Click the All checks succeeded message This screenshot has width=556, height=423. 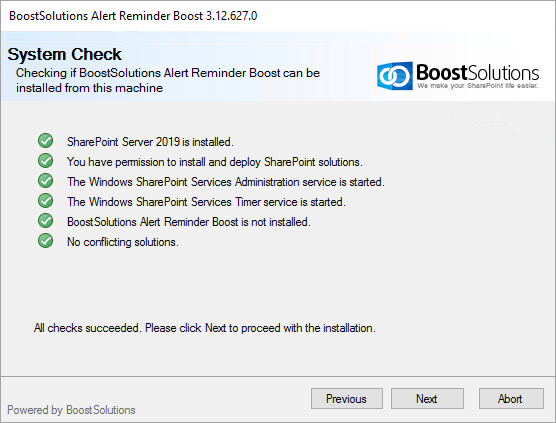[205, 328]
